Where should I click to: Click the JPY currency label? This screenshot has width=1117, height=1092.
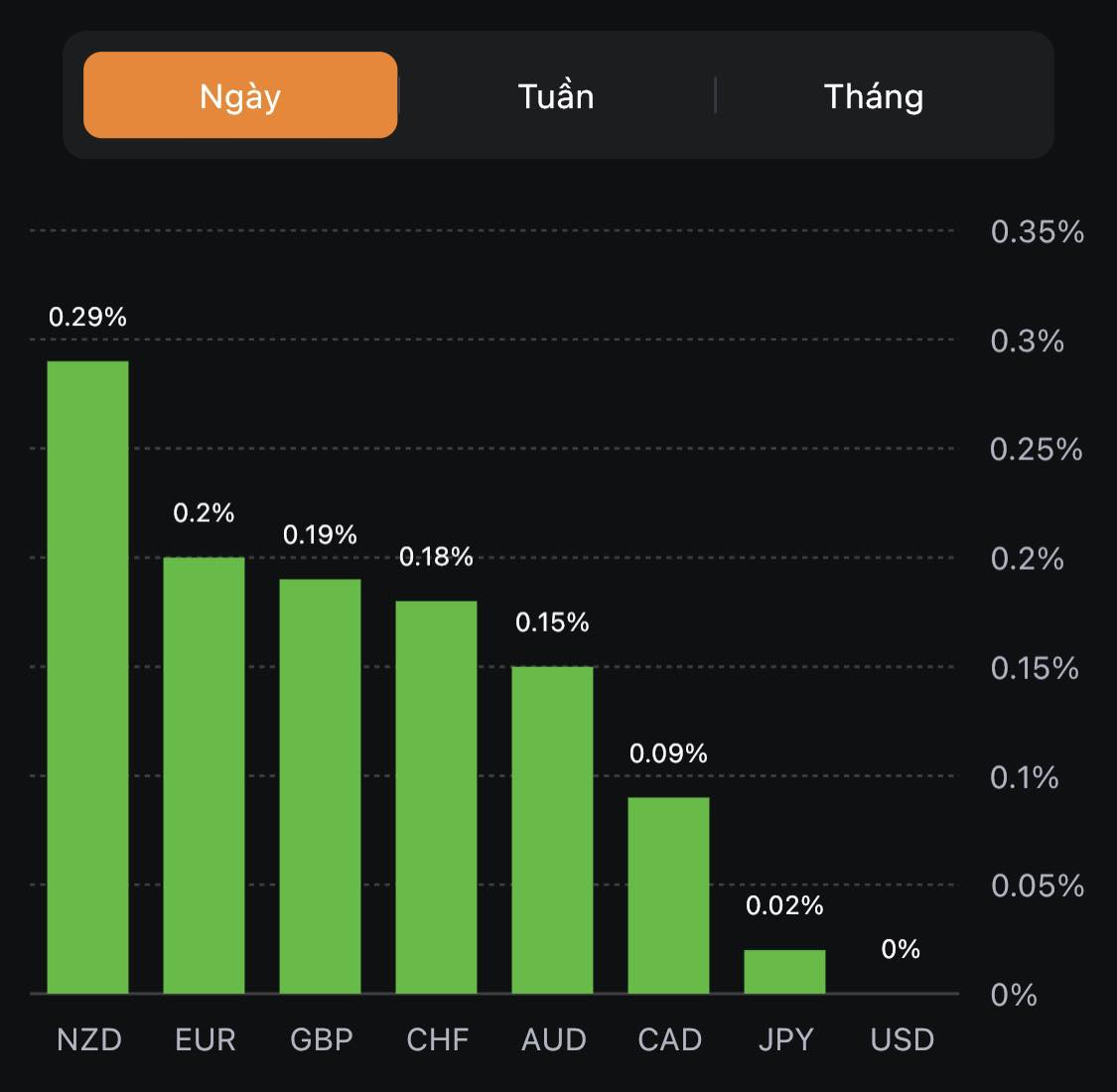785,1039
